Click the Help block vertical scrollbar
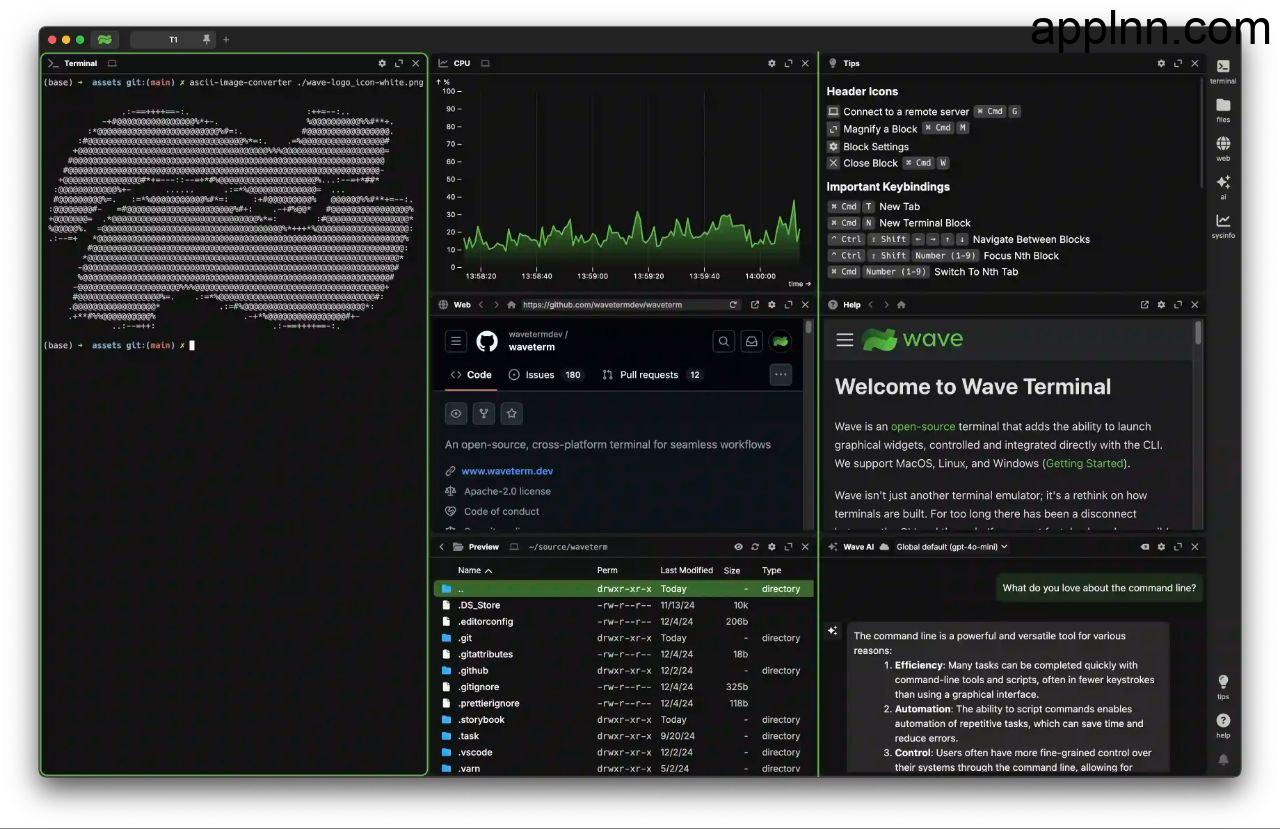Image resolution: width=1280 pixels, height=829 pixels. (1198, 334)
